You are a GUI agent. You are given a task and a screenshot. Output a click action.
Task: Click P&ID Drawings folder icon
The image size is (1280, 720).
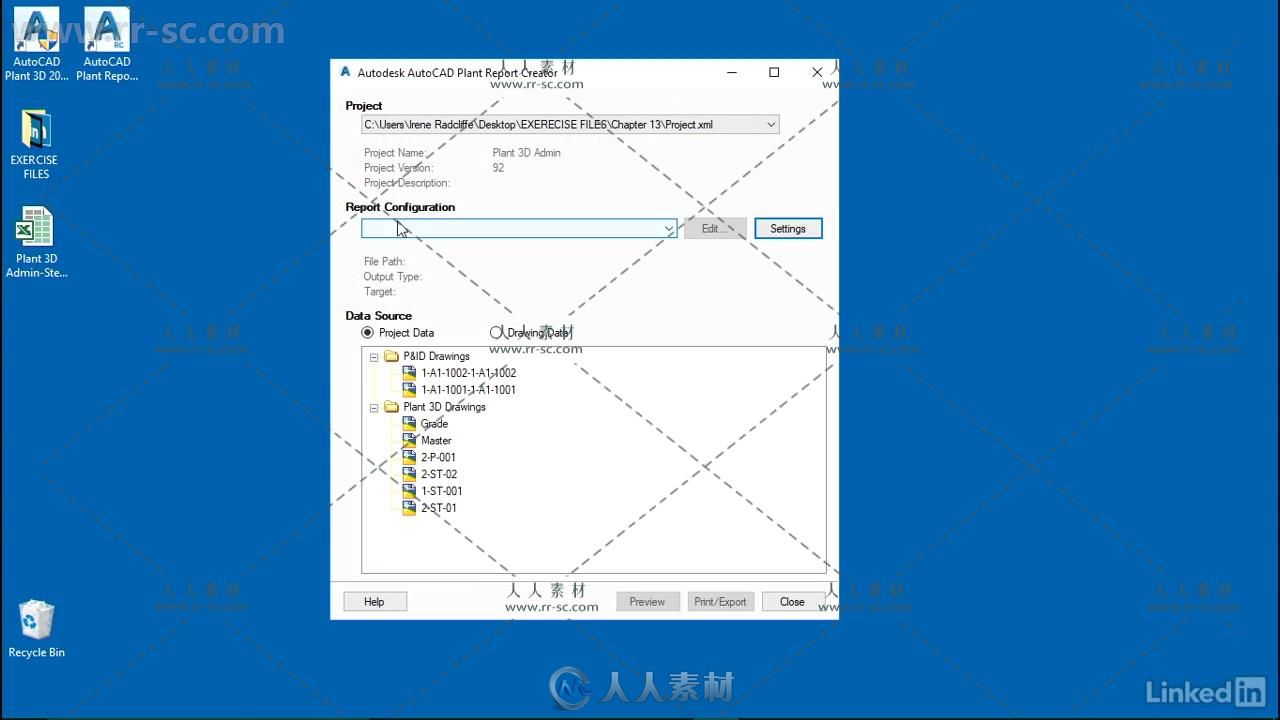click(x=392, y=356)
